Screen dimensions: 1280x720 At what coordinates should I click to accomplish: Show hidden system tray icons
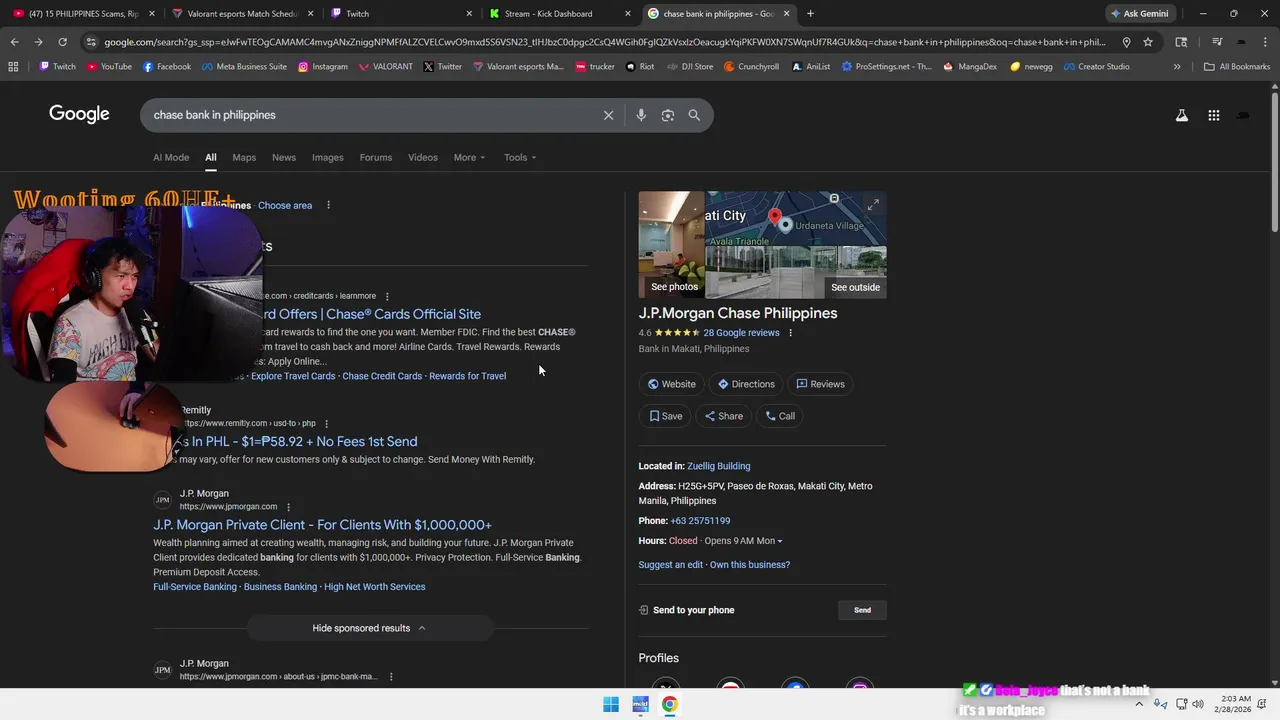[1139, 704]
